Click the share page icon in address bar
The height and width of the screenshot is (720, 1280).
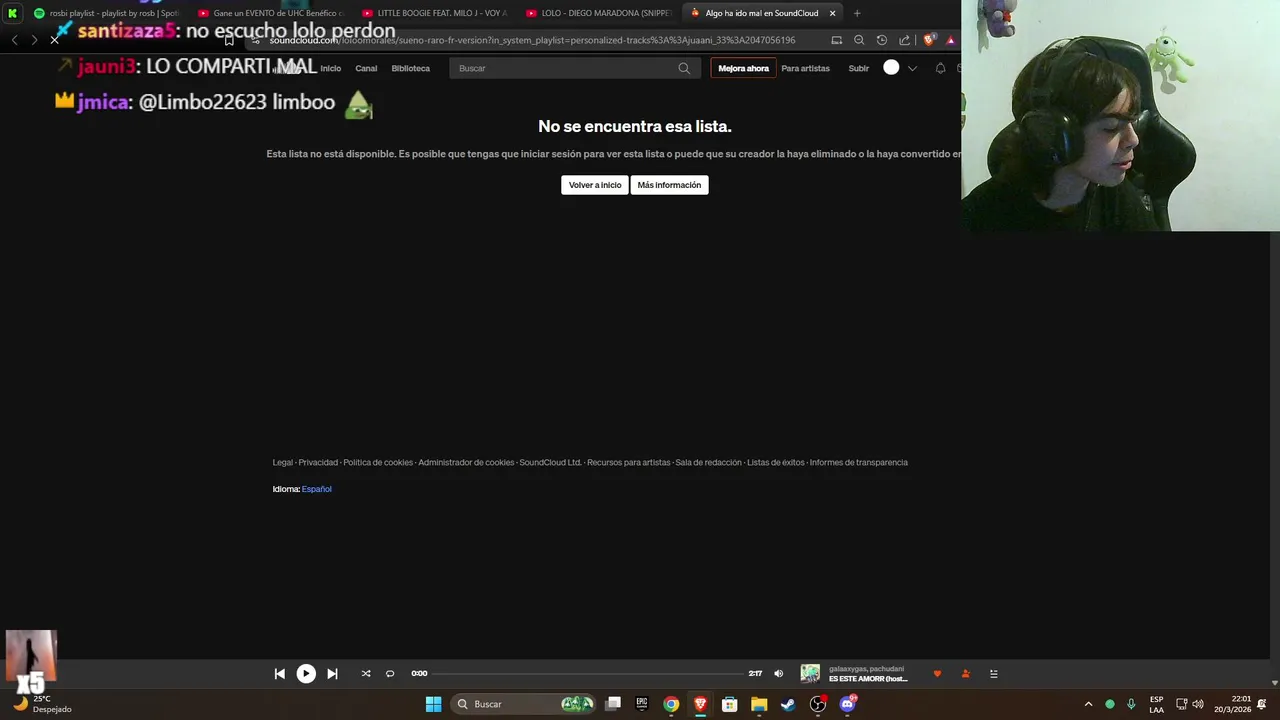point(905,40)
